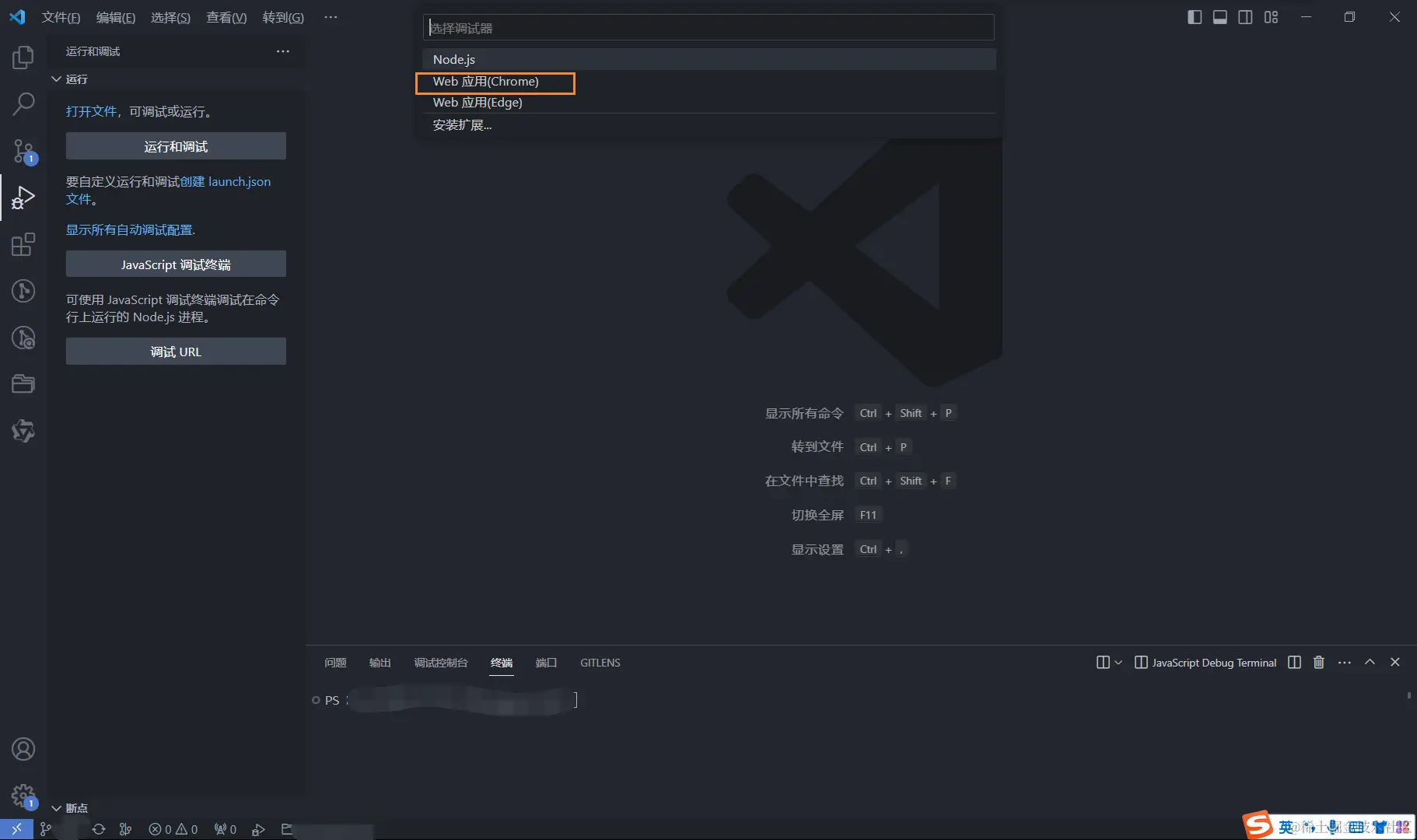Open Manage gear icon

[23, 796]
